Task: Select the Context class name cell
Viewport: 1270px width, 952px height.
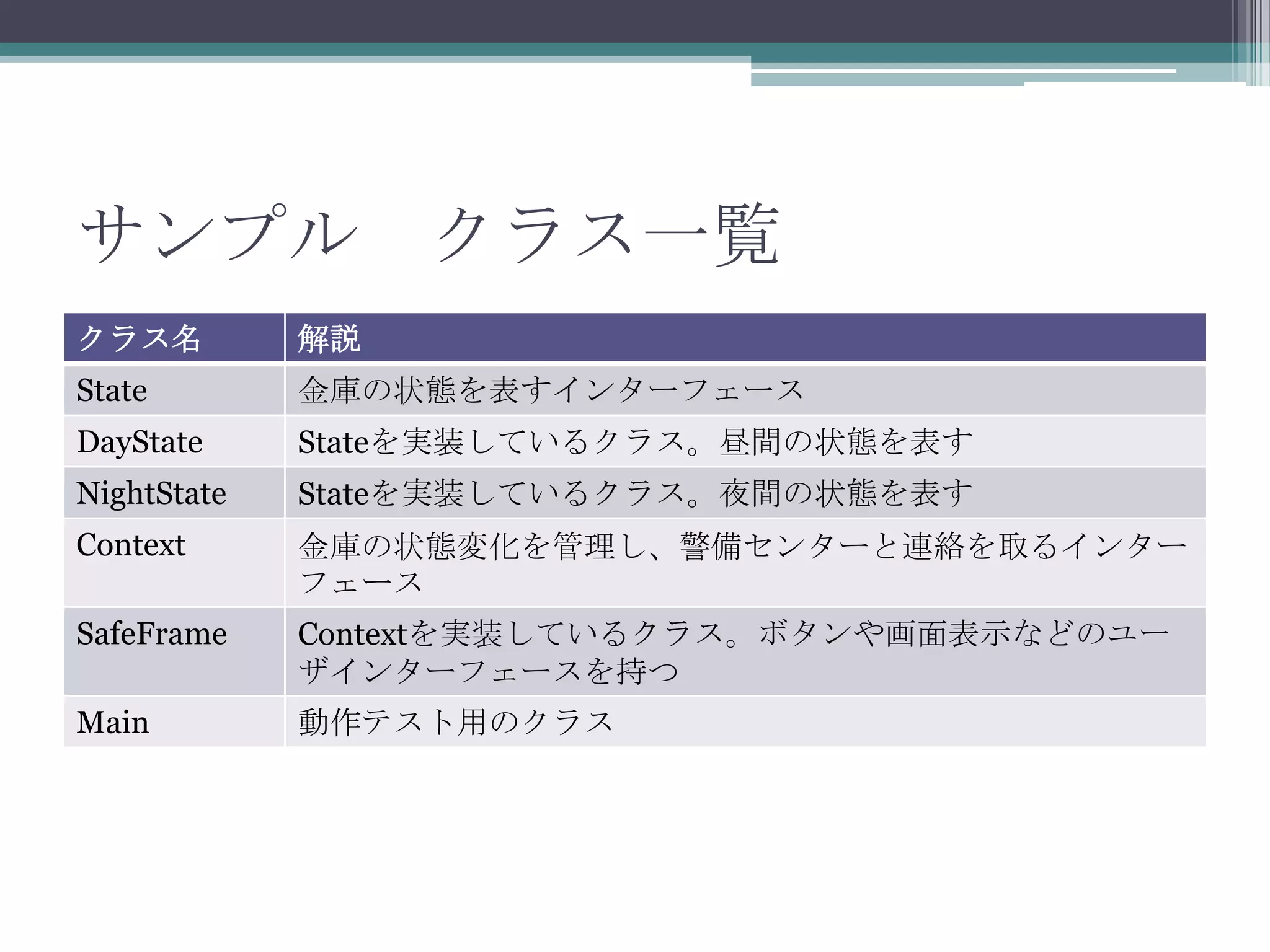Action: (174, 563)
